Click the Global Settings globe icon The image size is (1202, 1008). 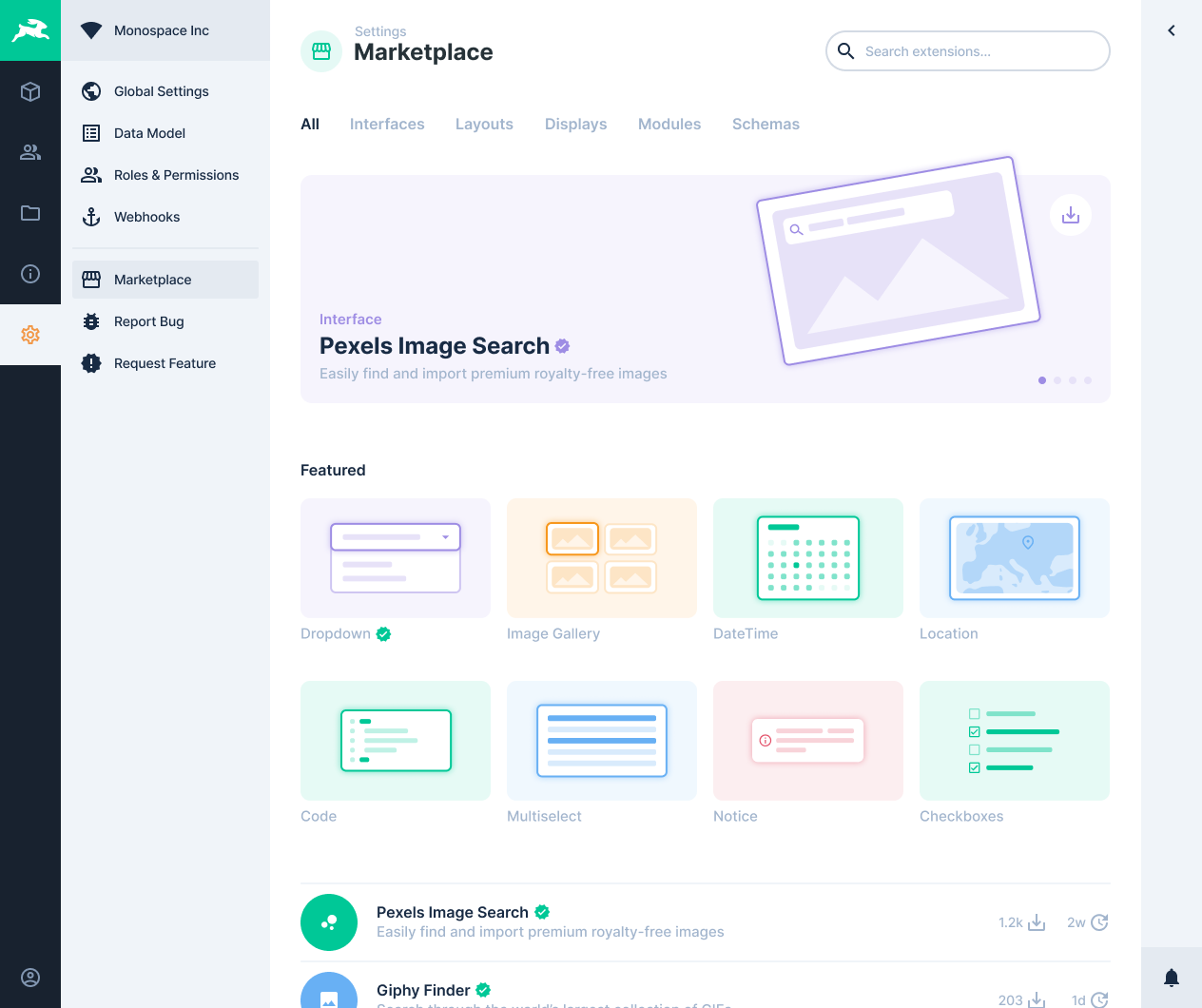(91, 91)
